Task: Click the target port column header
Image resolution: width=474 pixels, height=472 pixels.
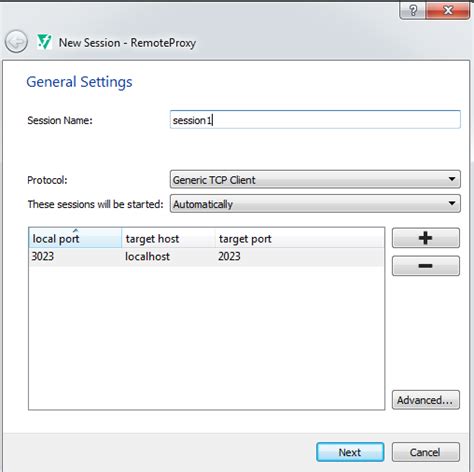Action: (300, 238)
